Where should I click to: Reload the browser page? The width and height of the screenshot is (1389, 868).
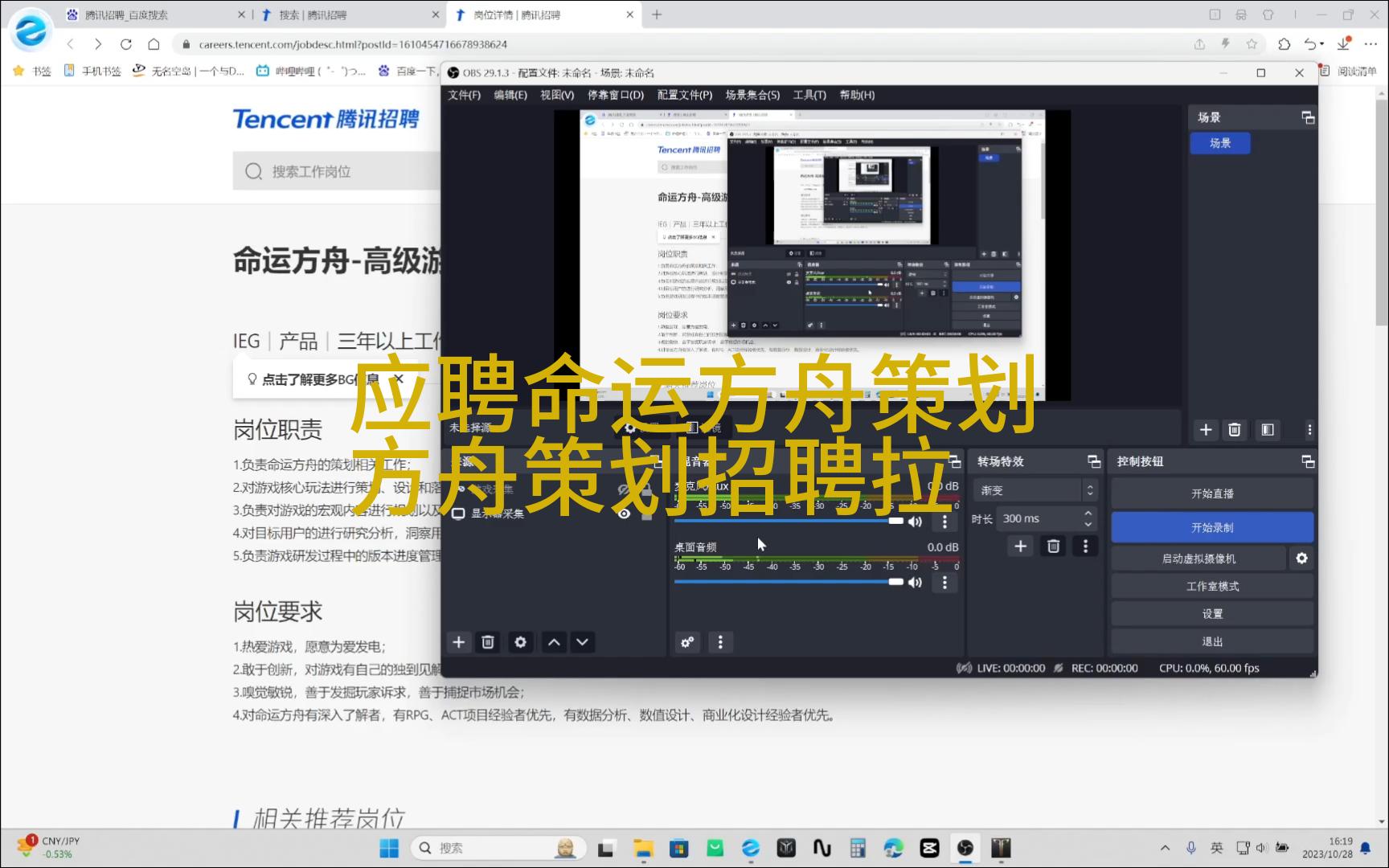tap(126, 44)
